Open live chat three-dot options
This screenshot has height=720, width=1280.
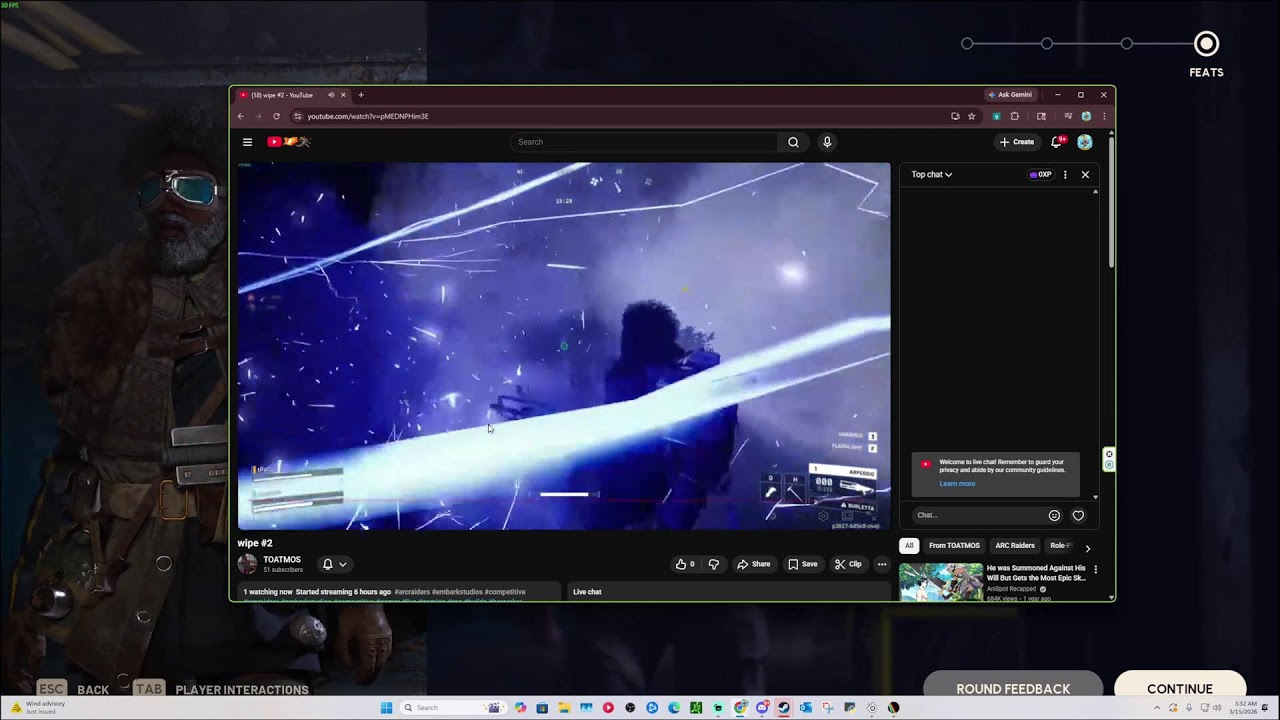pyautogui.click(x=1065, y=174)
